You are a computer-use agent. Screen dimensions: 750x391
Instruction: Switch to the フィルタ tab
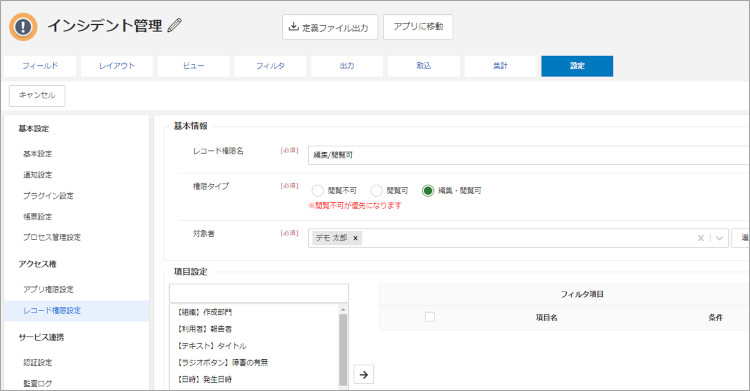click(x=270, y=66)
